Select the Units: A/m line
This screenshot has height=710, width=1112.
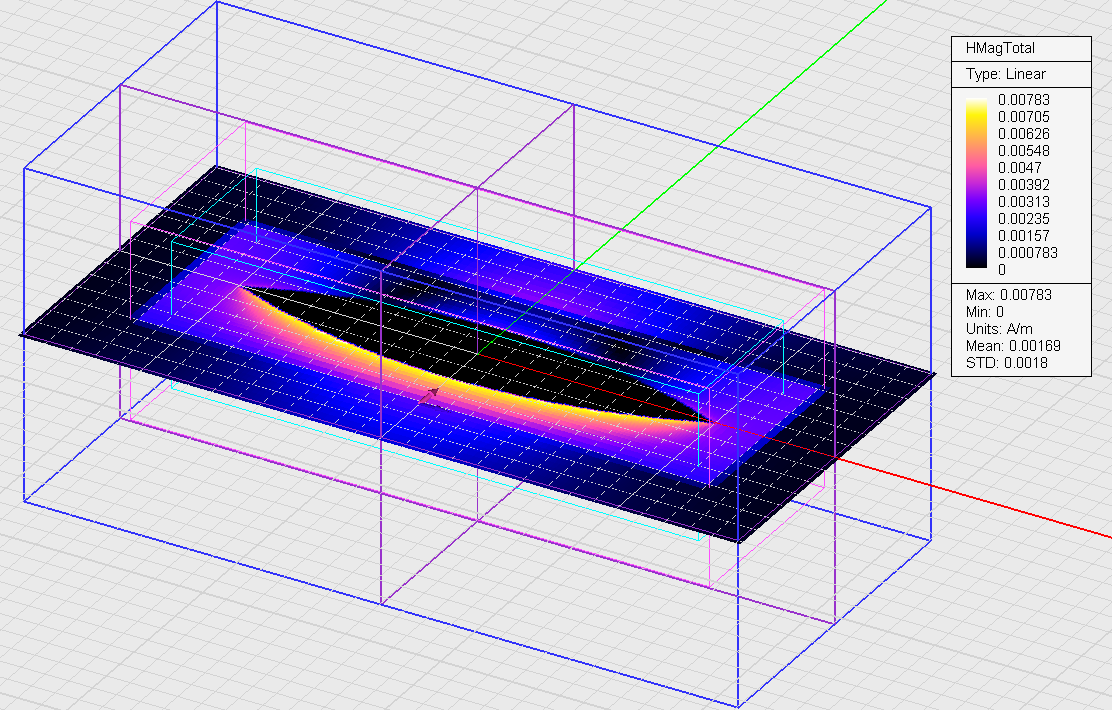tap(998, 329)
